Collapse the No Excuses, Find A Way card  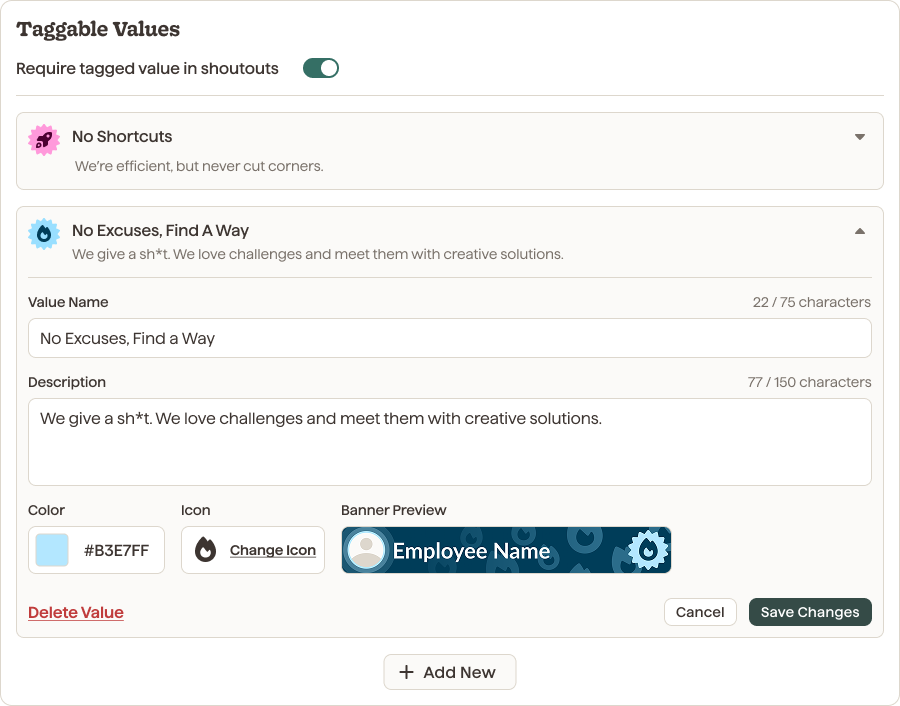click(860, 231)
